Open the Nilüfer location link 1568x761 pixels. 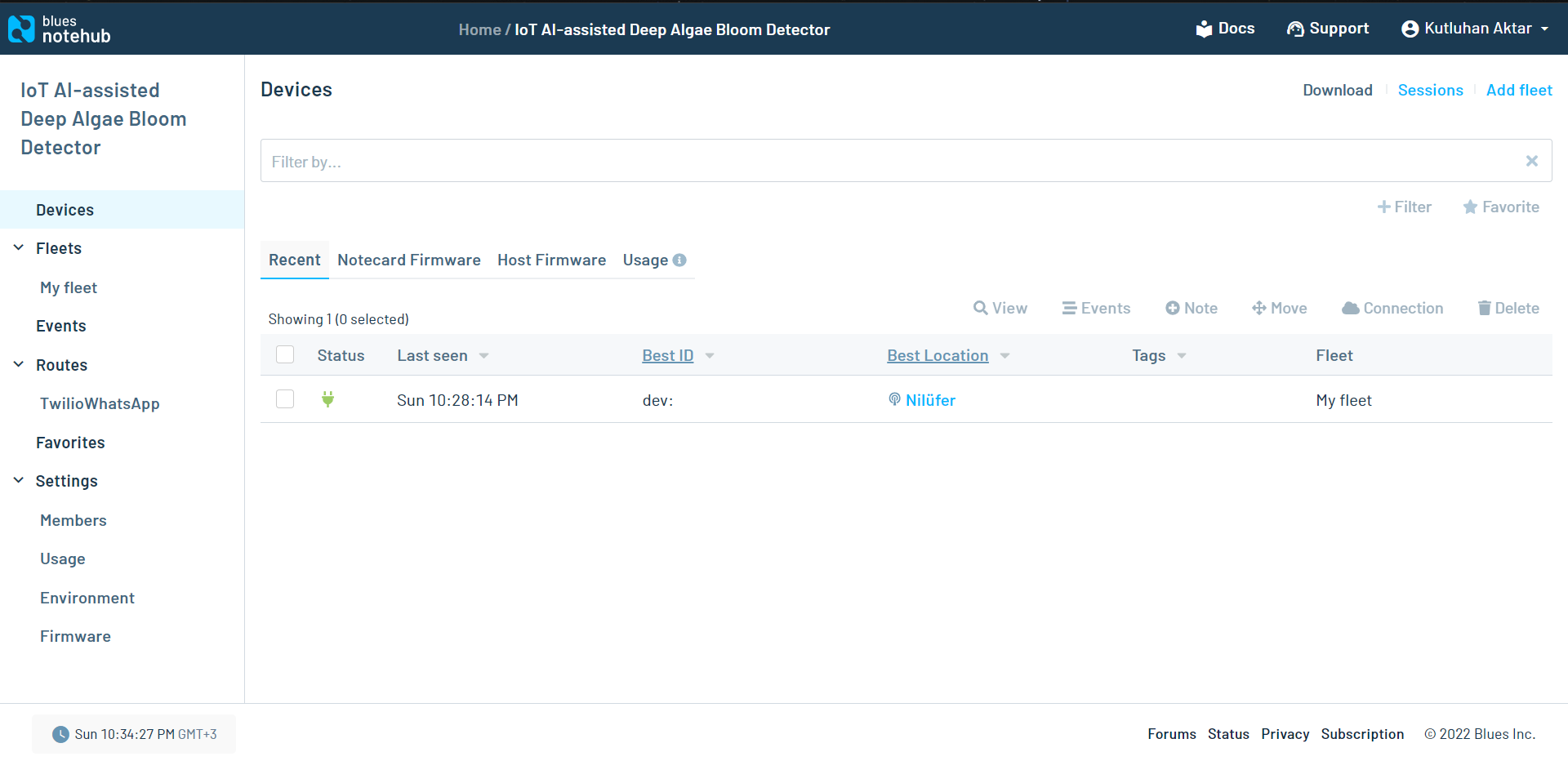(x=930, y=400)
